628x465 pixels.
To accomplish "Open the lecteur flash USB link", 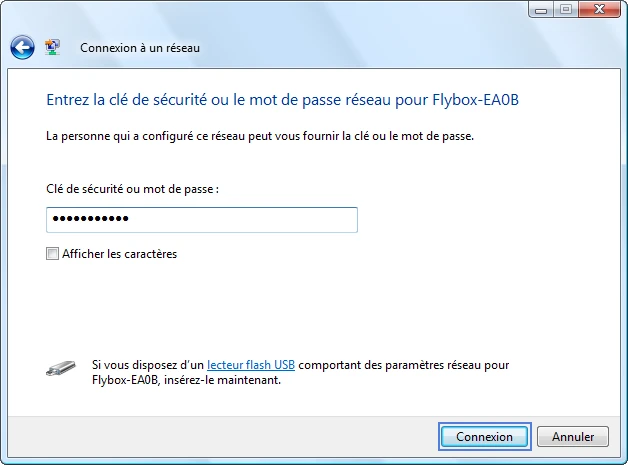I will [x=251, y=365].
